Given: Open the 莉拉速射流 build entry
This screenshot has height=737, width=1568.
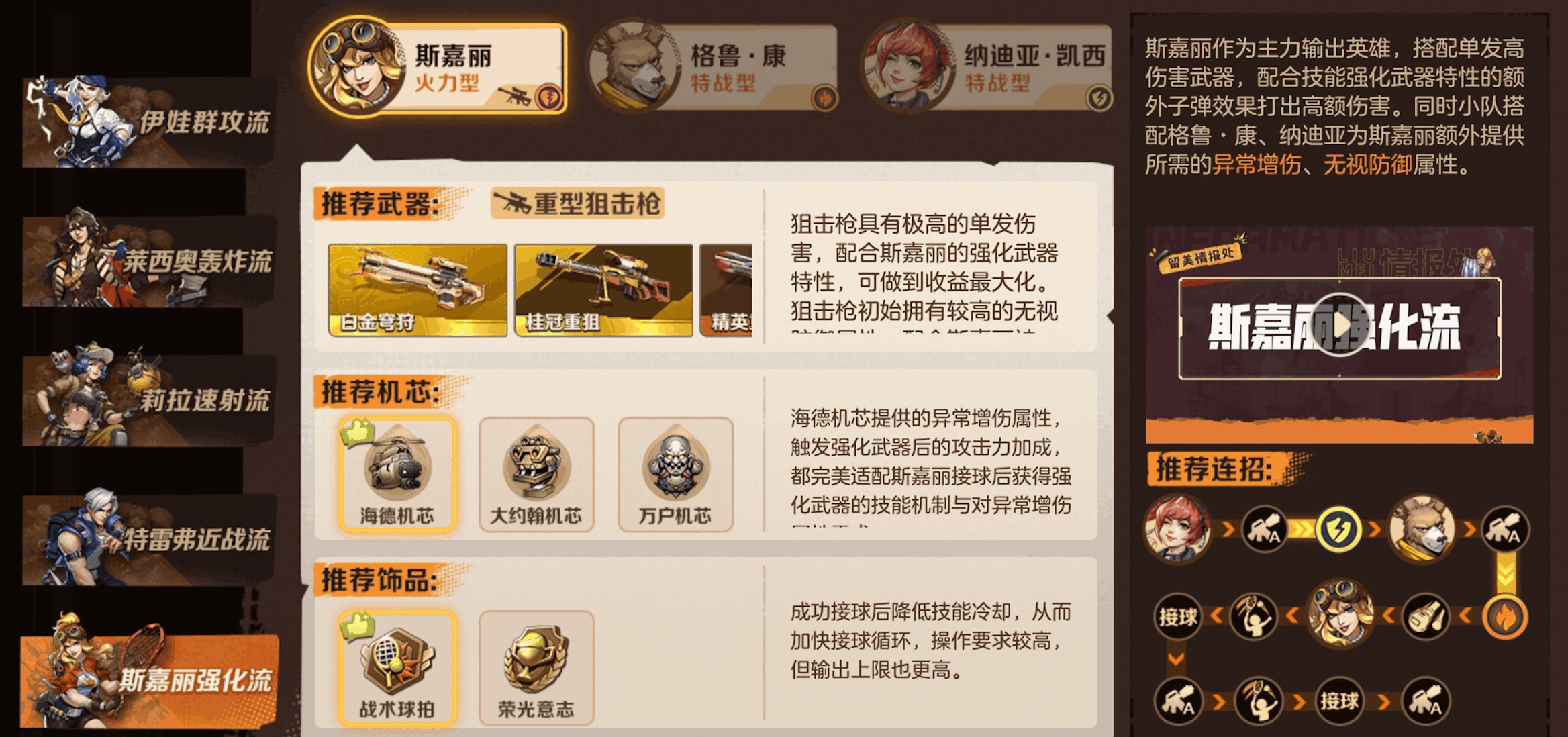Looking at the screenshot, I should coord(149,401).
